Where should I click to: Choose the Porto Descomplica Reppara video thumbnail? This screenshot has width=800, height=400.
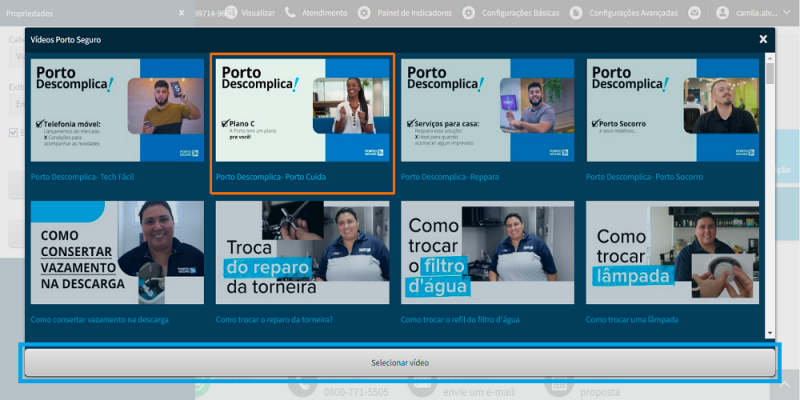coord(487,110)
